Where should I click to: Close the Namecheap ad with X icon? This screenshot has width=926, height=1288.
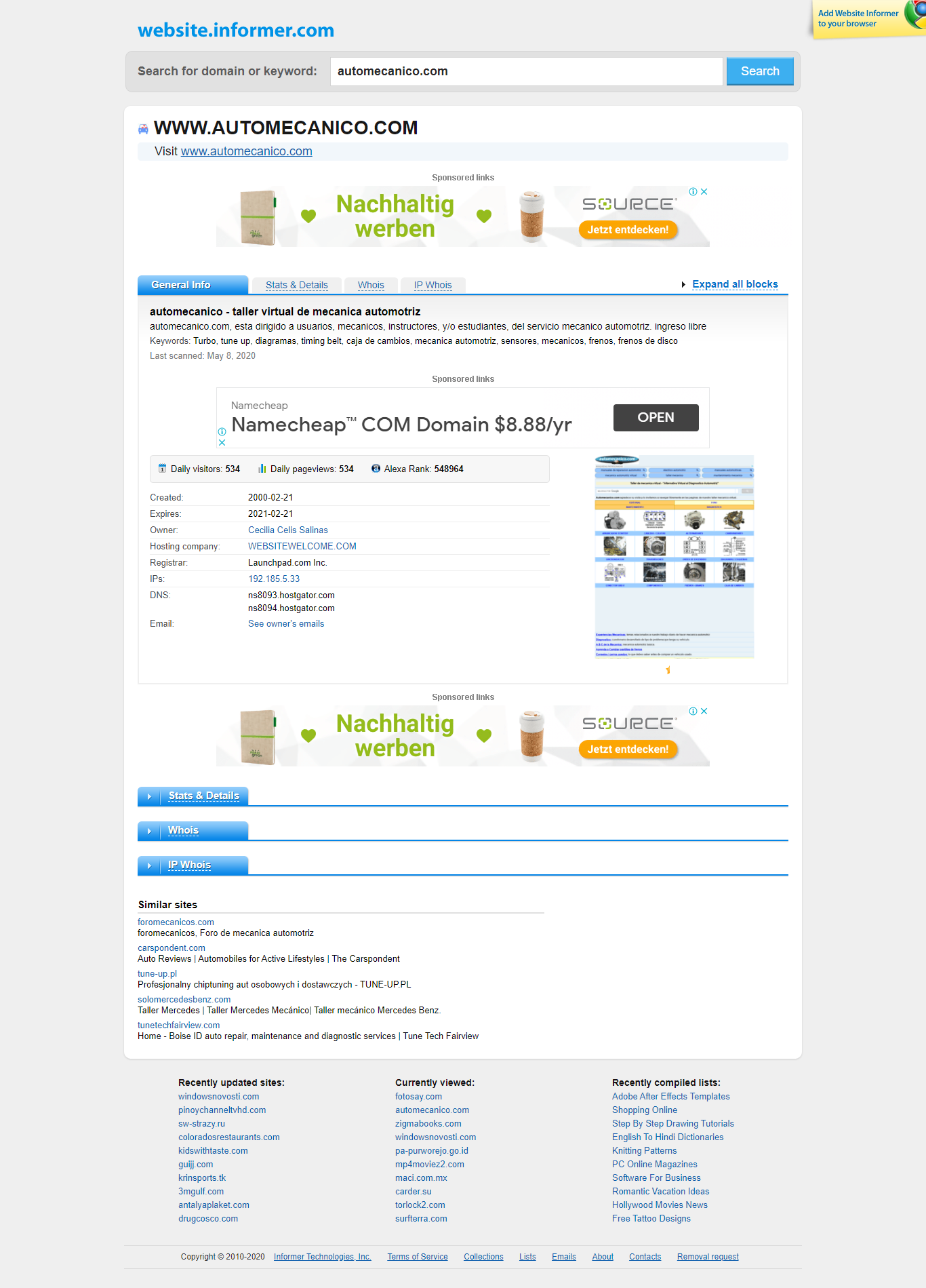coord(222,442)
